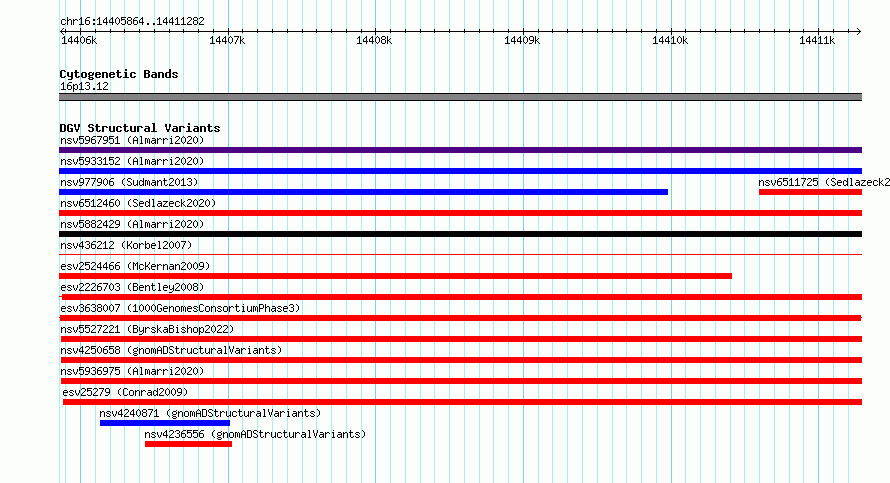Select the short blue nsv4240871 bar

pyautogui.click(x=165, y=423)
